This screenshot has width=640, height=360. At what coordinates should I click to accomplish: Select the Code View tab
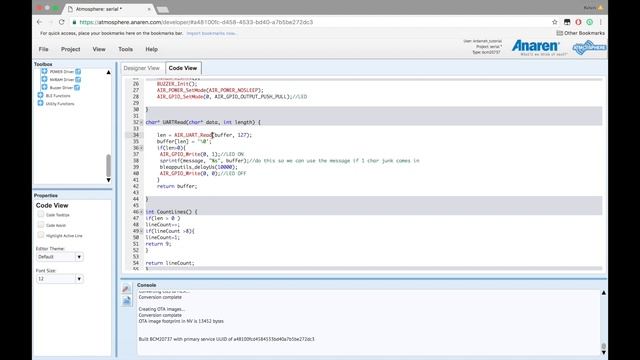tap(183, 68)
